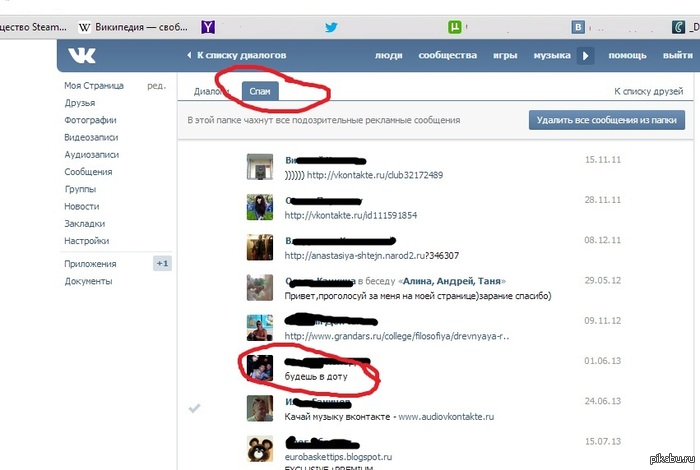Open Сообщения in sidebar

tap(88, 172)
